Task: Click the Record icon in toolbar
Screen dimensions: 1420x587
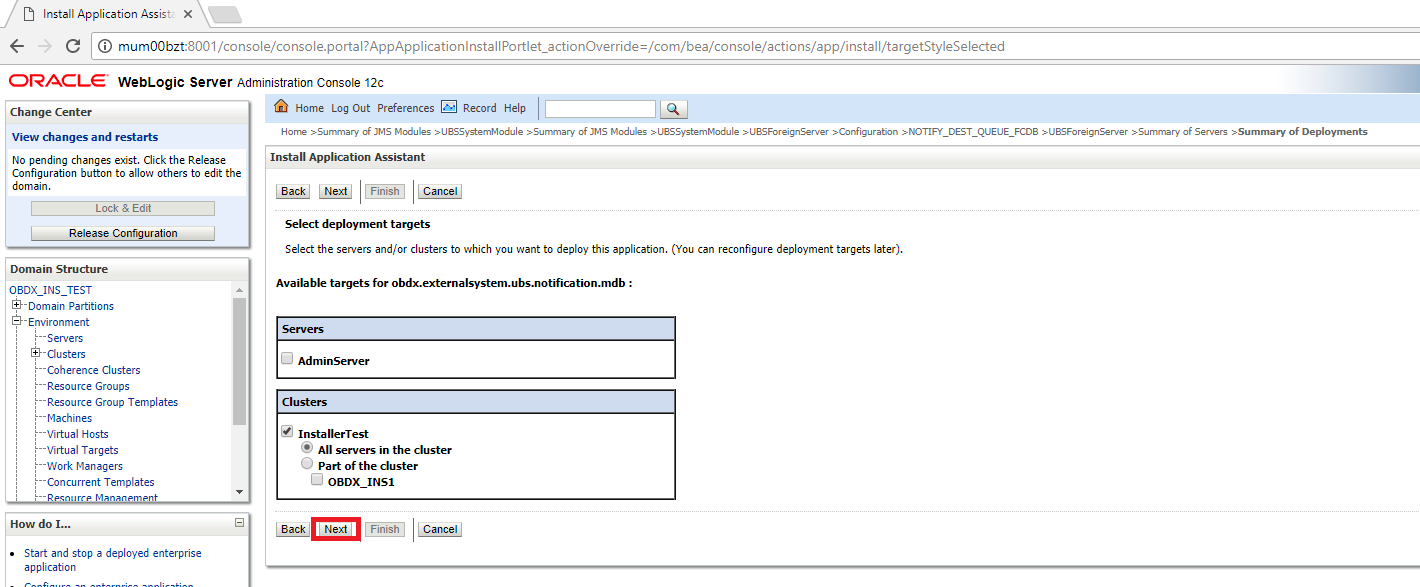Action: [x=449, y=107]
